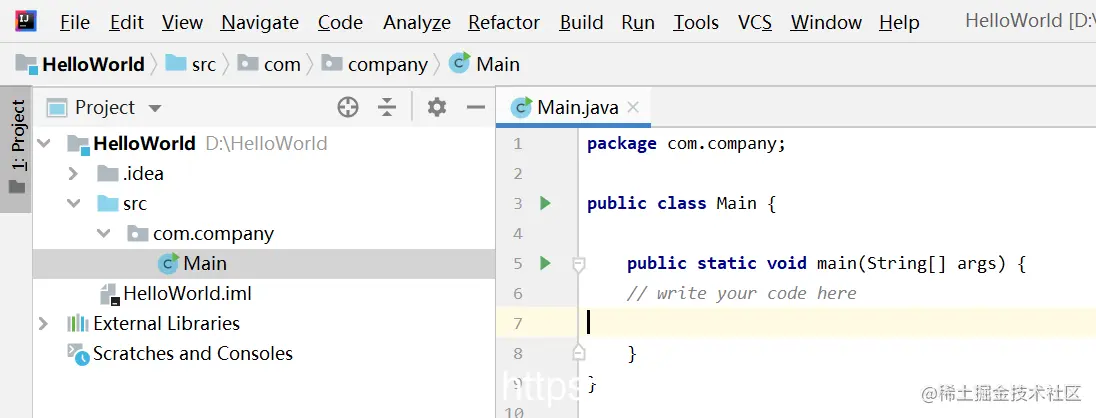Viewport: 1096px width, 418px height.
Task: Expand the .idea folder
Action: [73, 173]
